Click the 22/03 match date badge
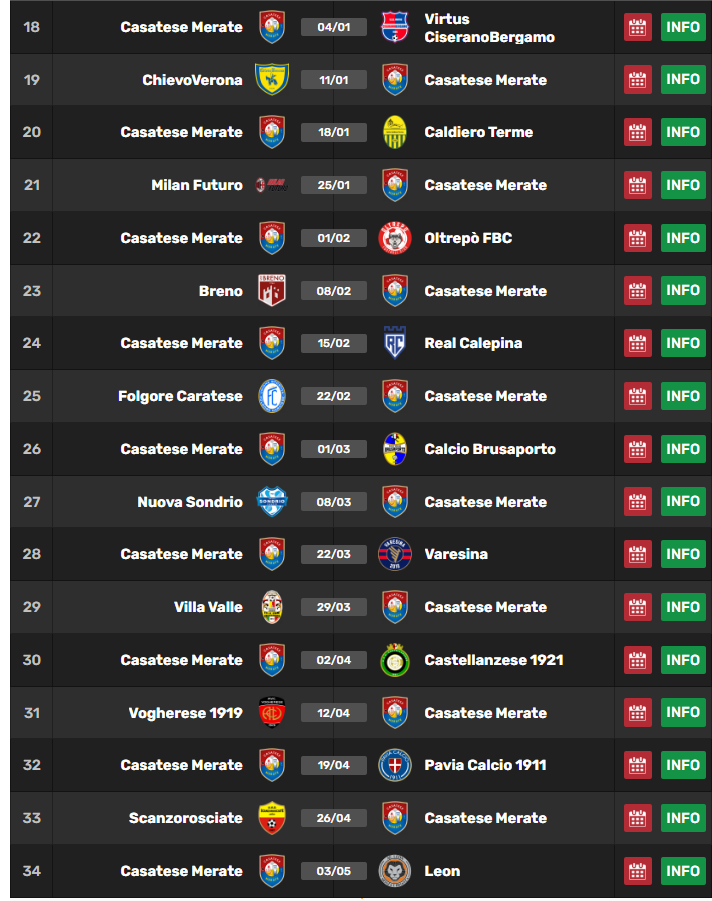Viewport: 712px width, 901px height. [334, 554]
